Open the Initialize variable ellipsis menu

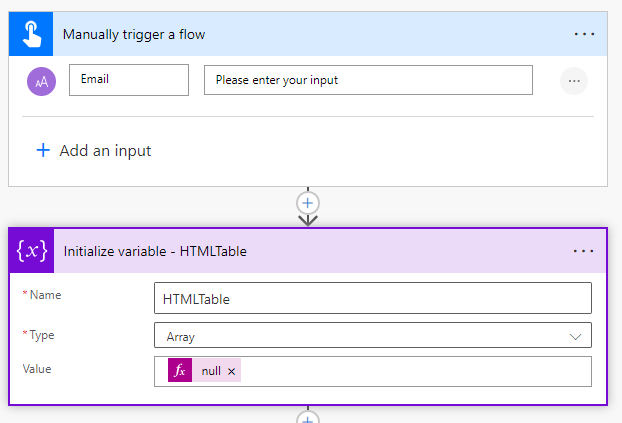584,251
